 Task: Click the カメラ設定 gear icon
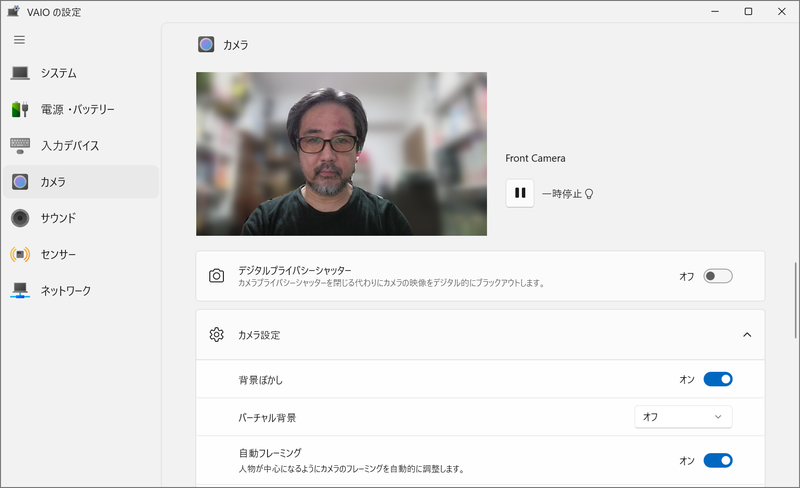[216, 335]
